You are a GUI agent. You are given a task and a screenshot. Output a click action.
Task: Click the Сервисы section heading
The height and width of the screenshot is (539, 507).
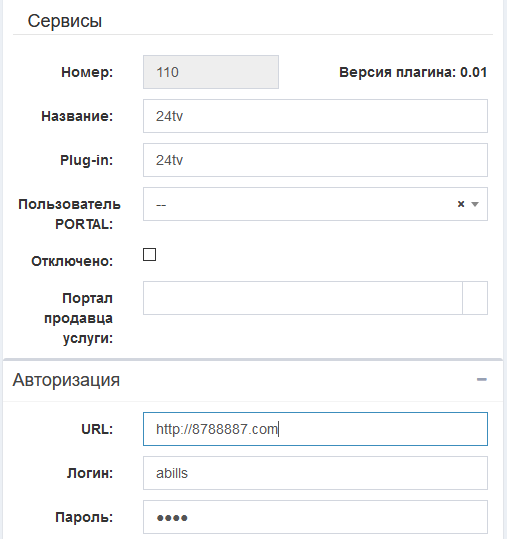[65, 21]
